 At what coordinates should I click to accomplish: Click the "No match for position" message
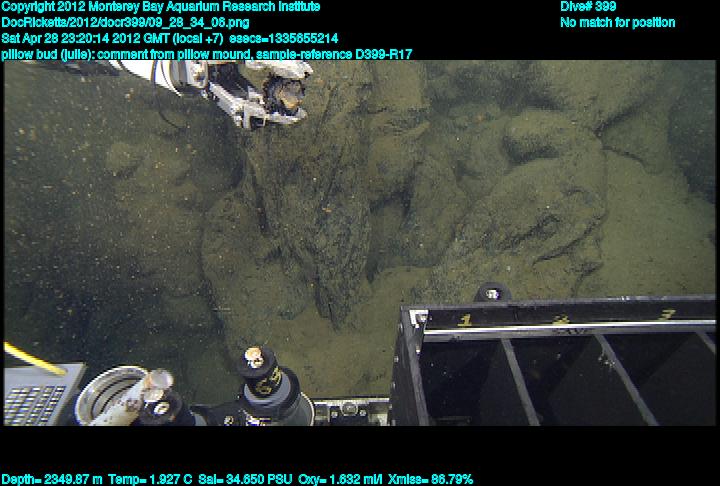[x=617, y=22]
